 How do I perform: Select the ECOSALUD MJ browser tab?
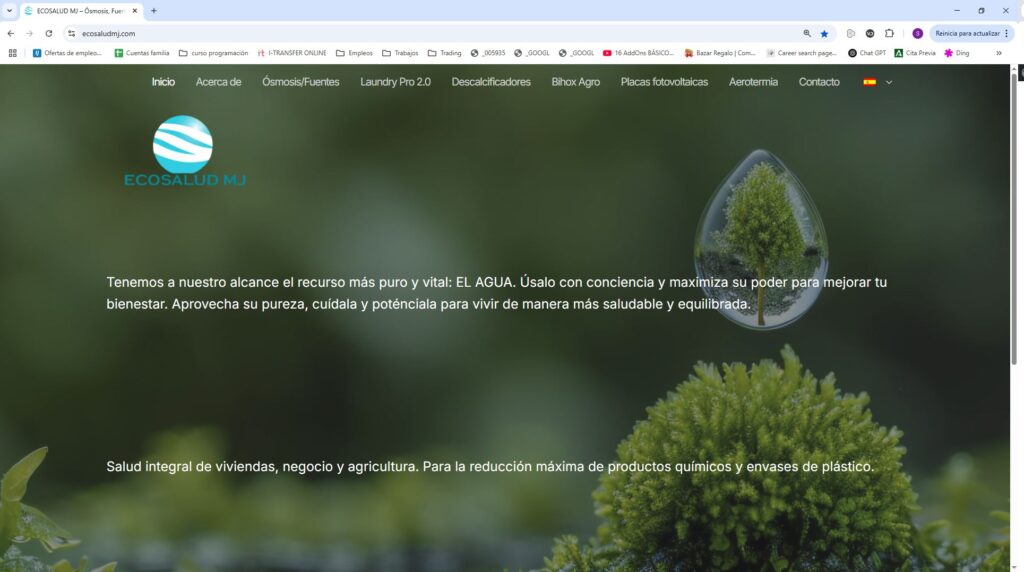(80, 11)
